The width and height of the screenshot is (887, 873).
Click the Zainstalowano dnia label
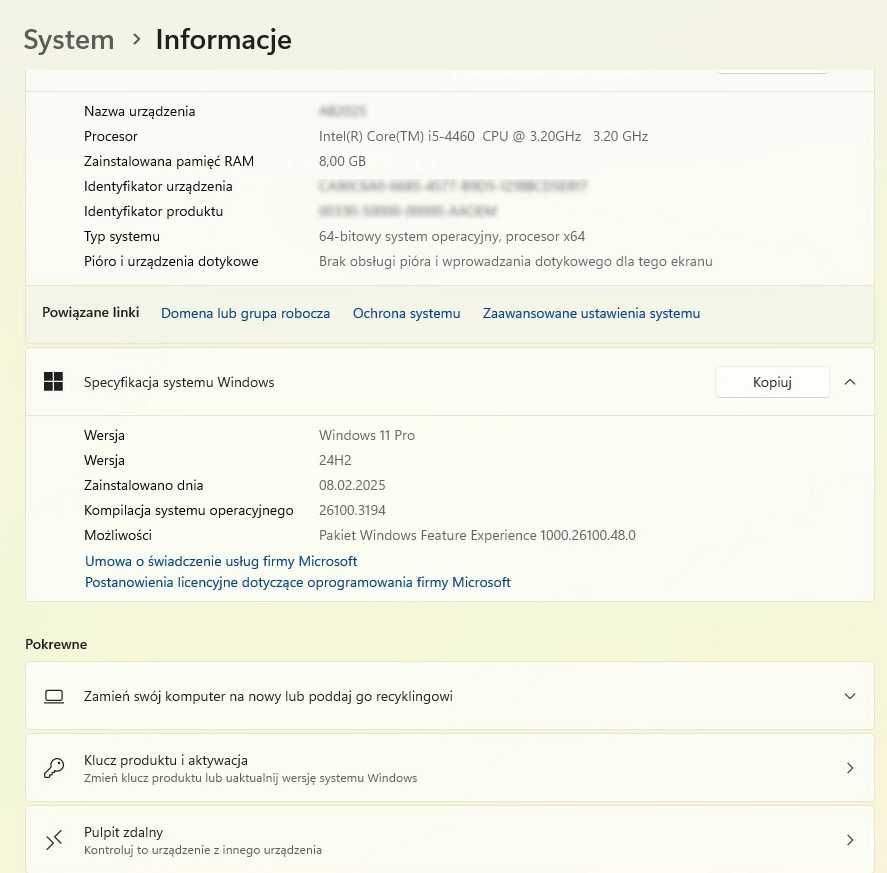(x=143, y=485)
